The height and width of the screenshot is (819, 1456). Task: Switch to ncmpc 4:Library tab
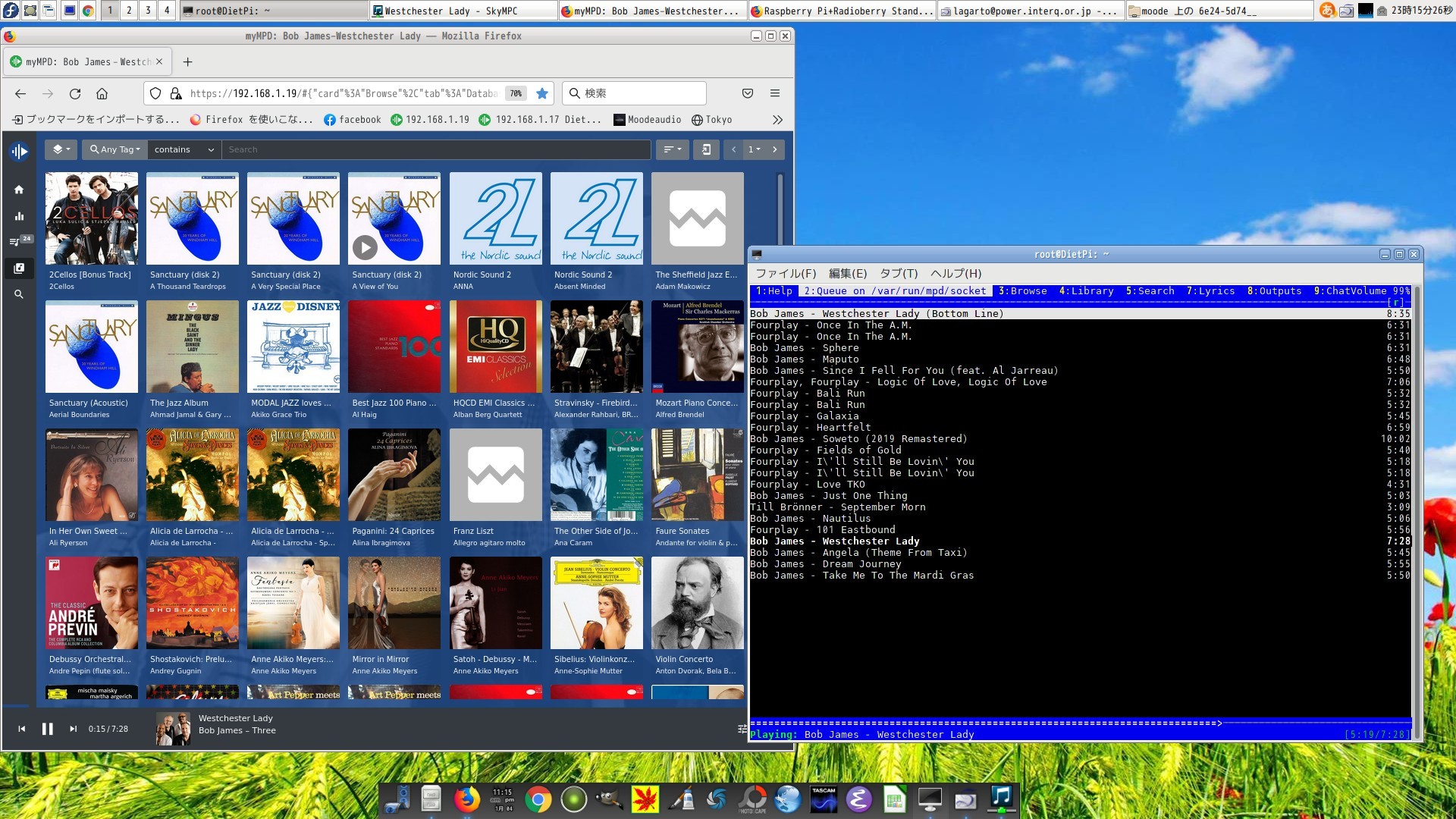1086,290
